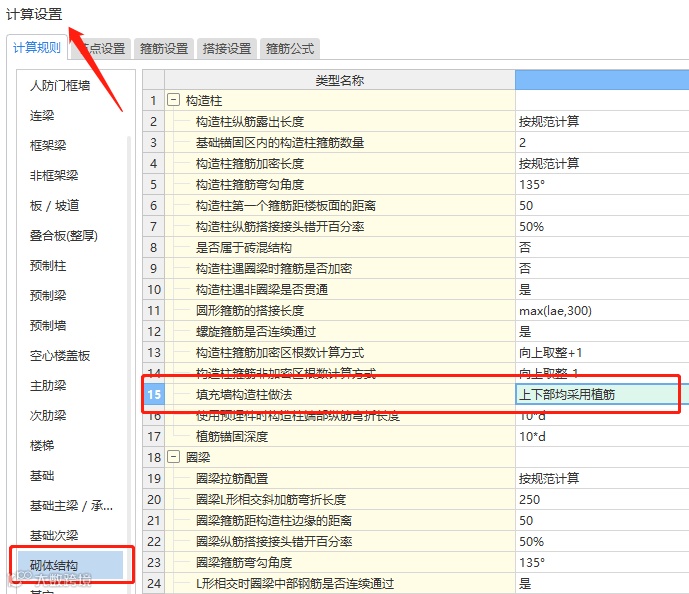Click 10*d value for 植筋锚固深度
Image resolution: width=689 pixels, height=594 pixels.
click(602, 437)
